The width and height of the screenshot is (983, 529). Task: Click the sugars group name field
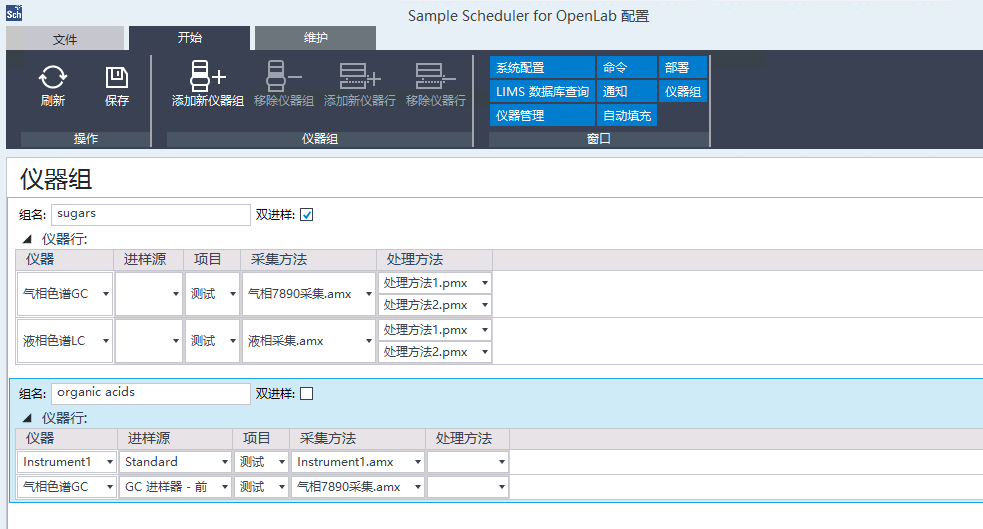(x=150, y=214)
